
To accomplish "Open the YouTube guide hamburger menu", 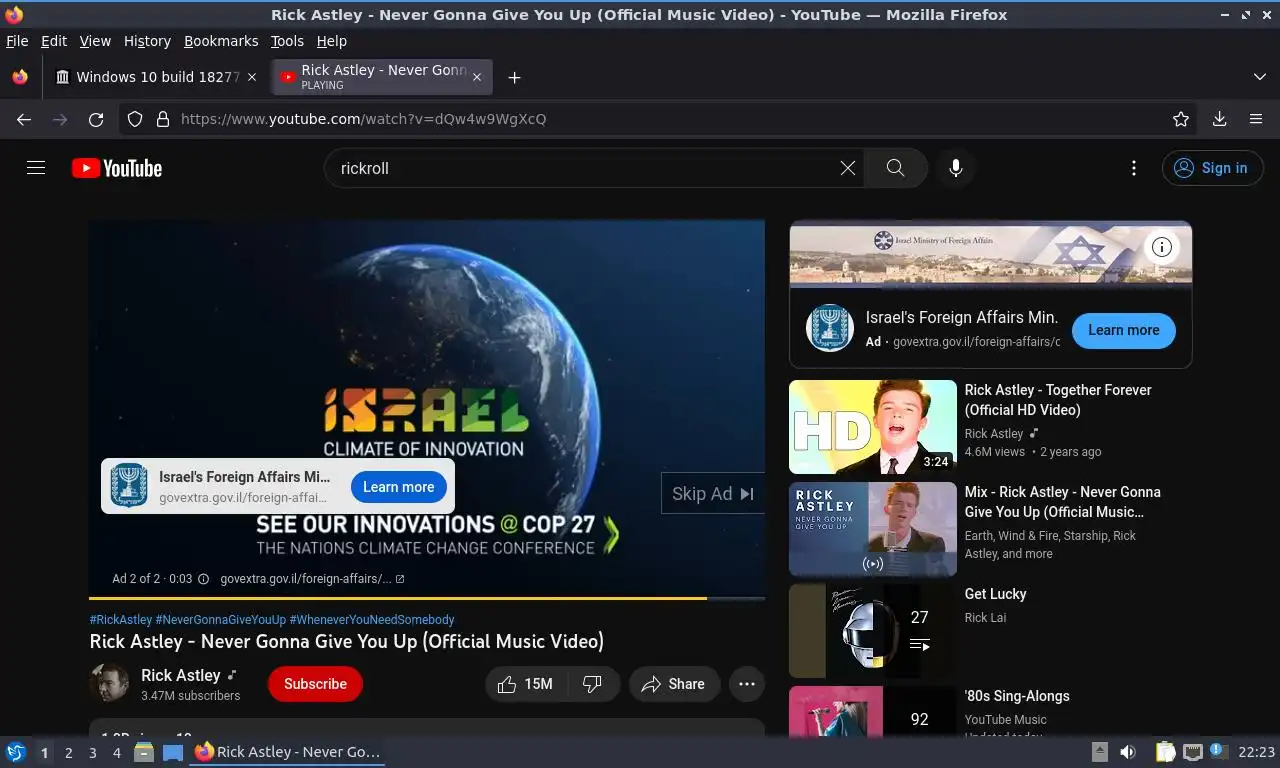I will [36, 168].
